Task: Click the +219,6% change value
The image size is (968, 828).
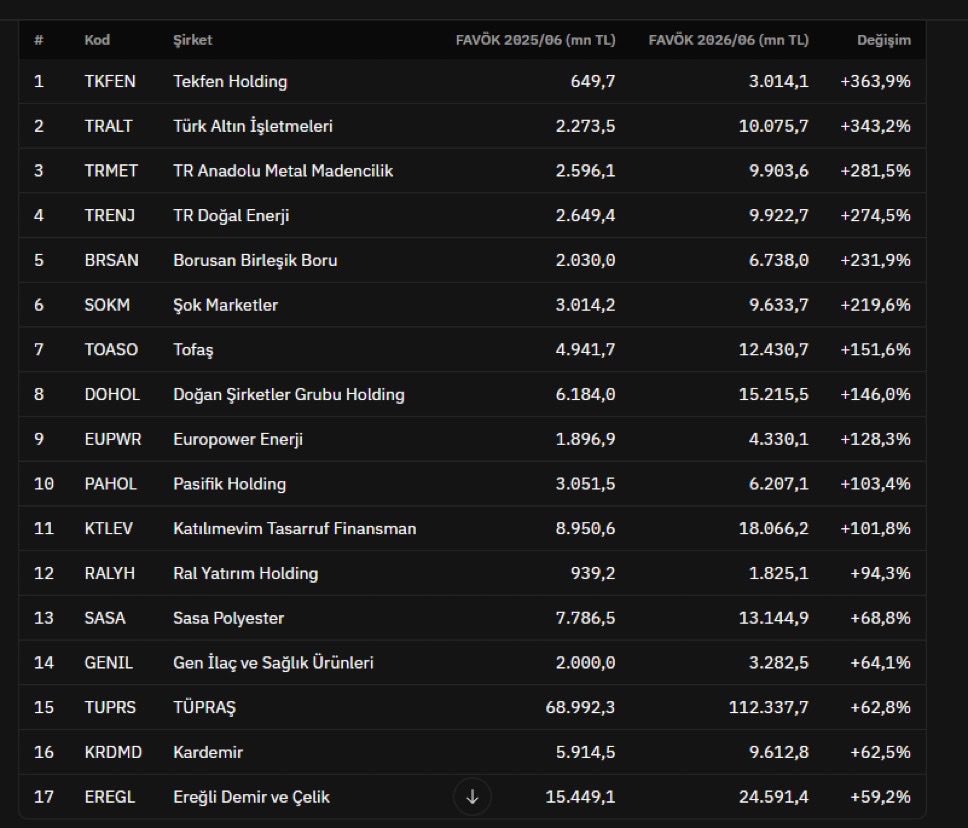Action: tap(875, 305)
